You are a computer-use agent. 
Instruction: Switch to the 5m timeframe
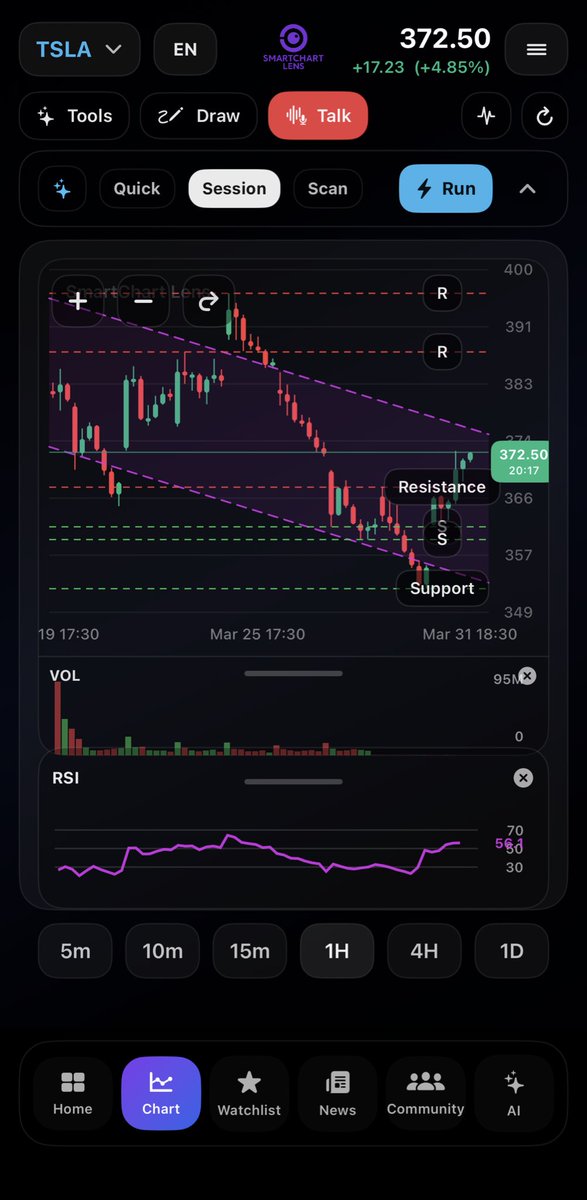[75, 950]
